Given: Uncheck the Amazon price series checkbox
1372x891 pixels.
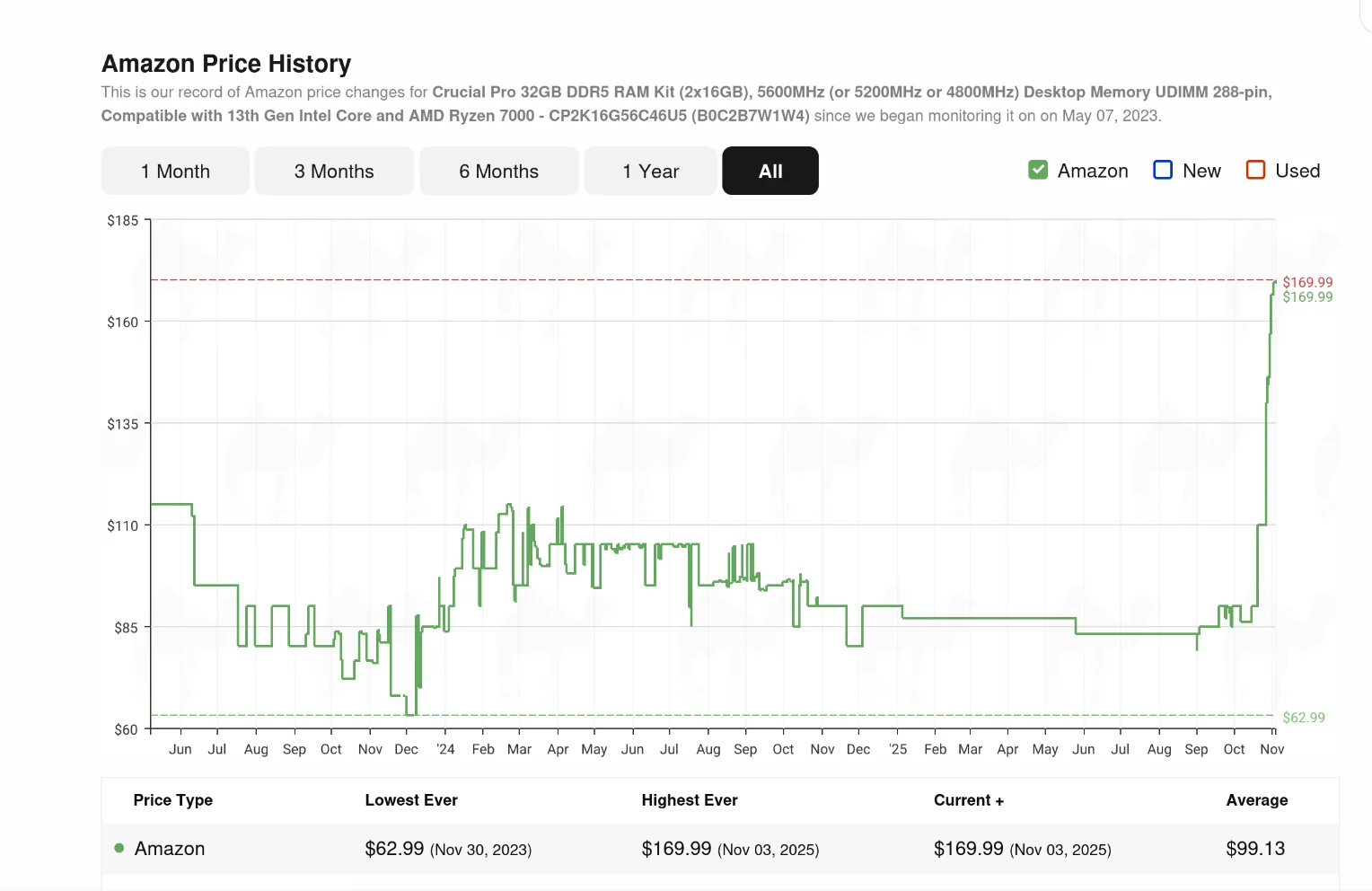Looking at the screenshot, I should 1038,169.
